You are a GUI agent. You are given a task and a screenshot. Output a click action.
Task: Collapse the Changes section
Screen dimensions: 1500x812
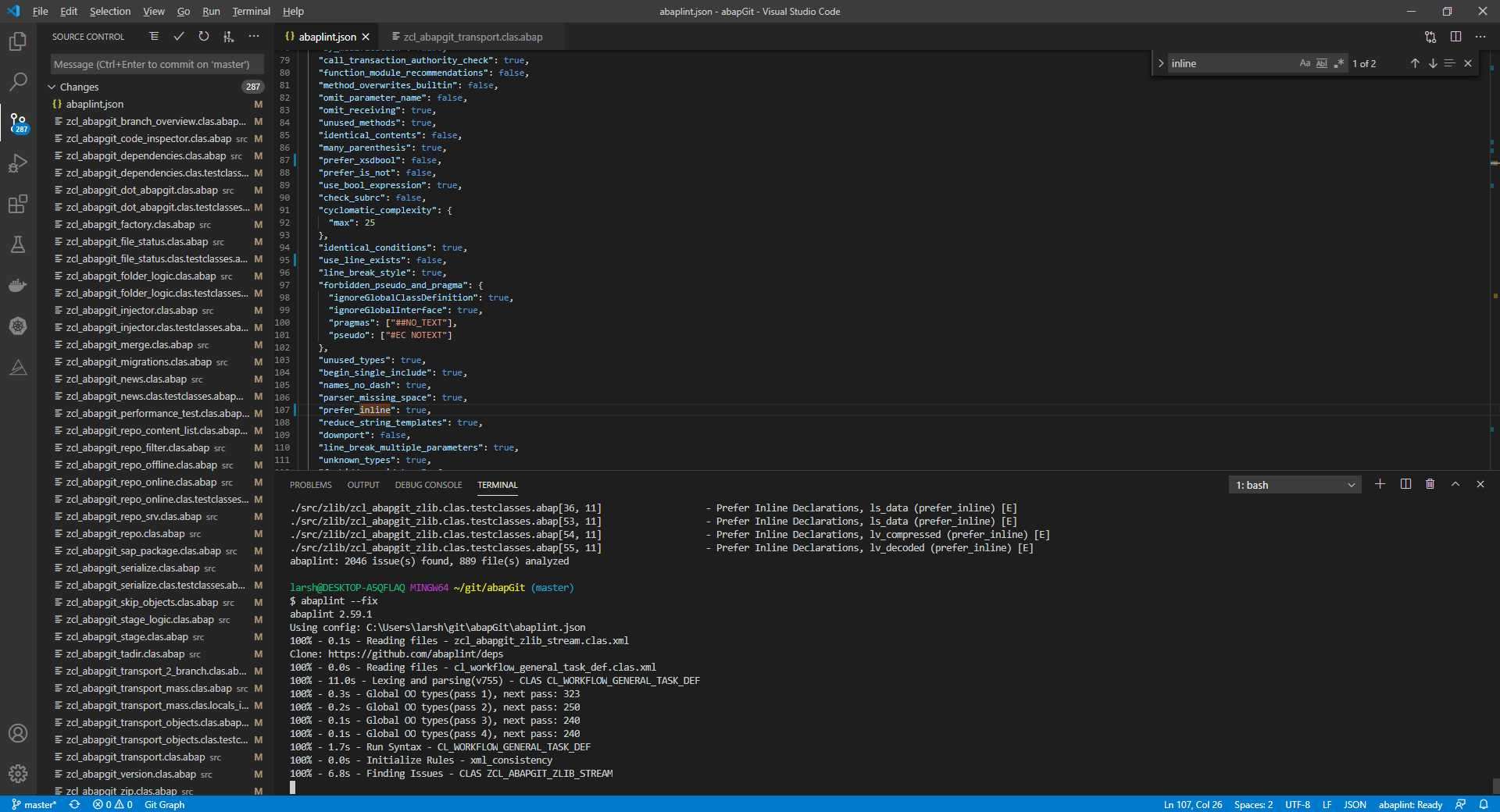(x=52, y=87)
